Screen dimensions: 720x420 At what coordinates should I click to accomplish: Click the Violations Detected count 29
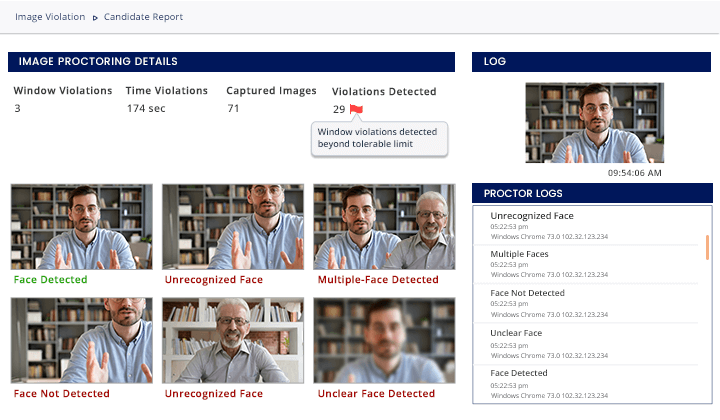[x=339, y=109]
